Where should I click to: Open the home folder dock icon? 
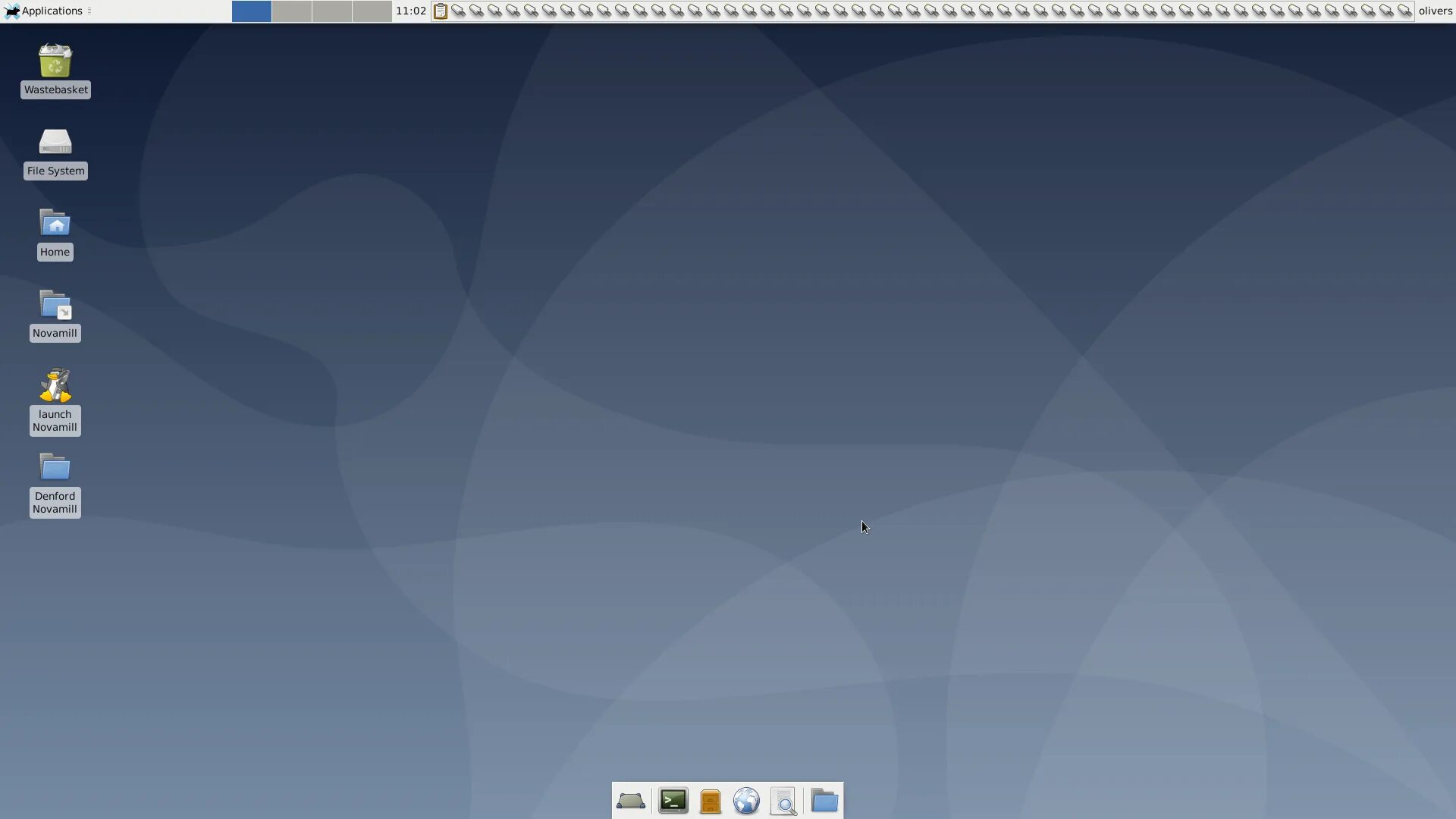(x=824, y=801)
